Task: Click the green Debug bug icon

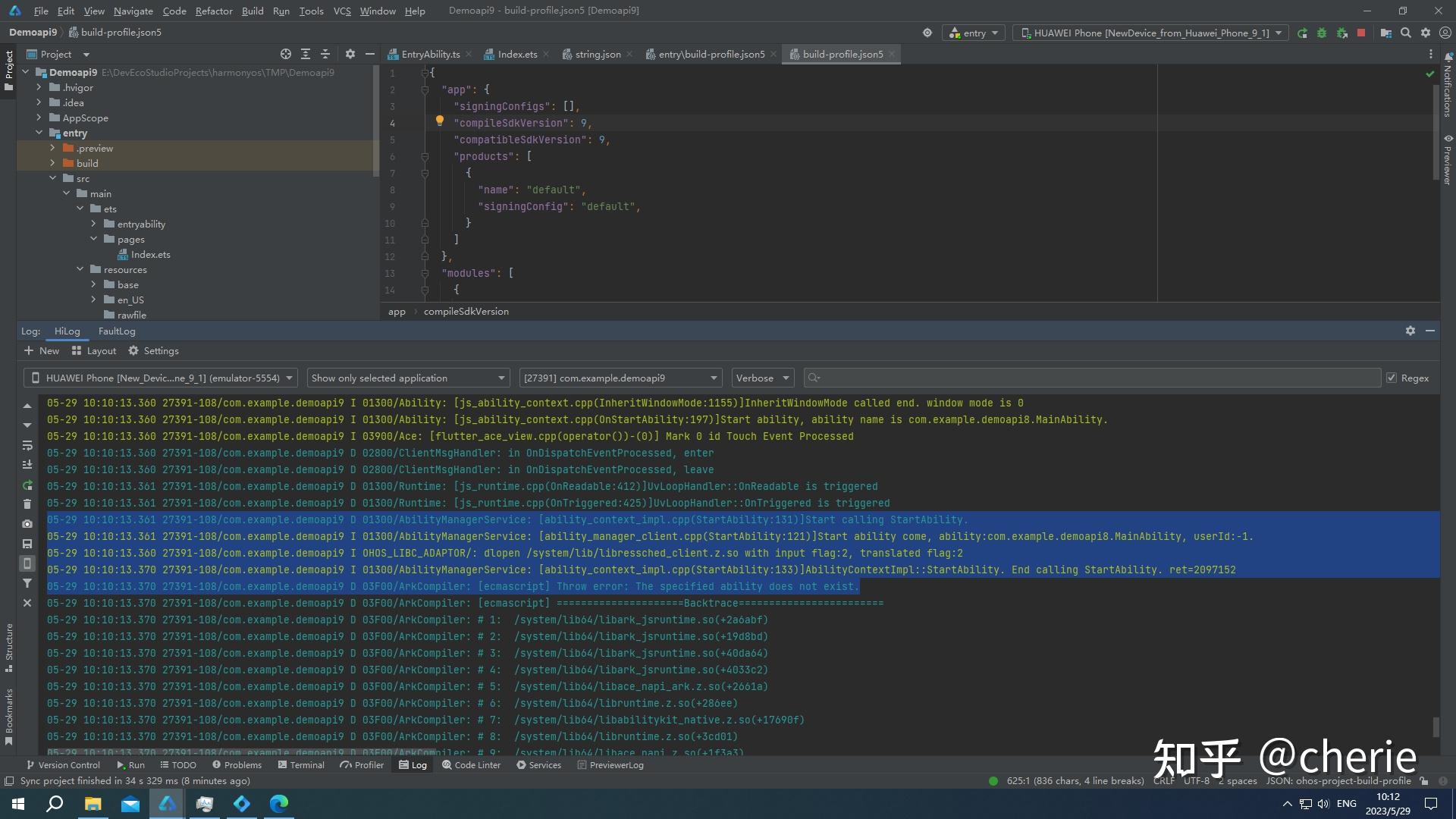Action: pos(1322,33)
